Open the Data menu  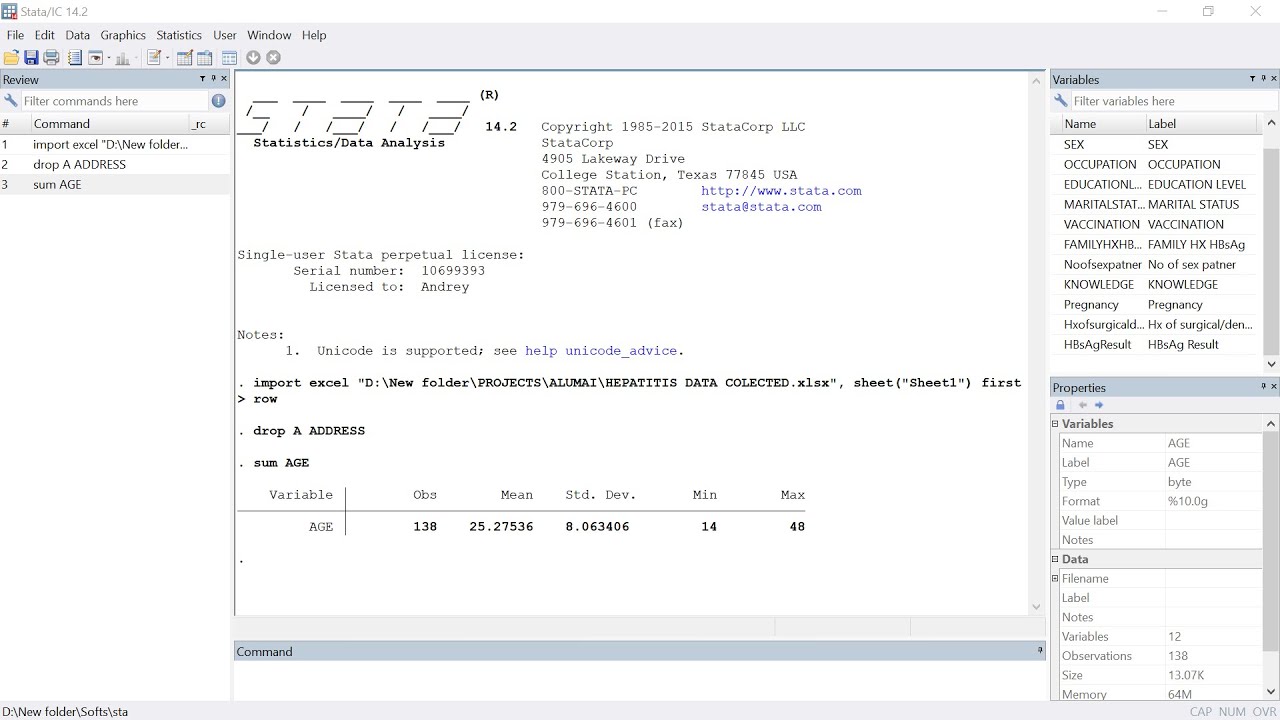click(x=78, y=35)
